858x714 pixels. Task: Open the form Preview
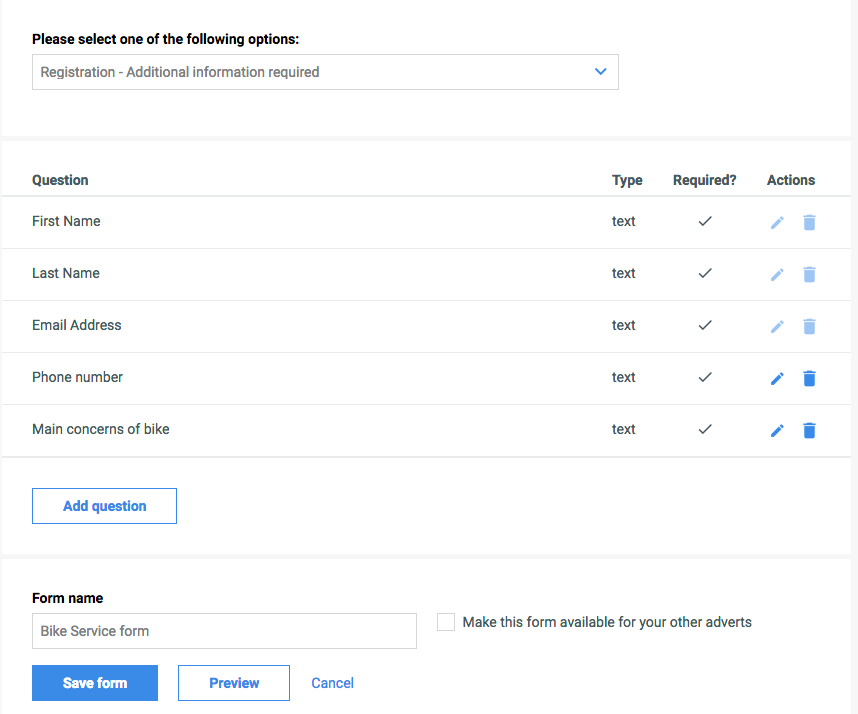pyautogui.click(x=234, y=683)
